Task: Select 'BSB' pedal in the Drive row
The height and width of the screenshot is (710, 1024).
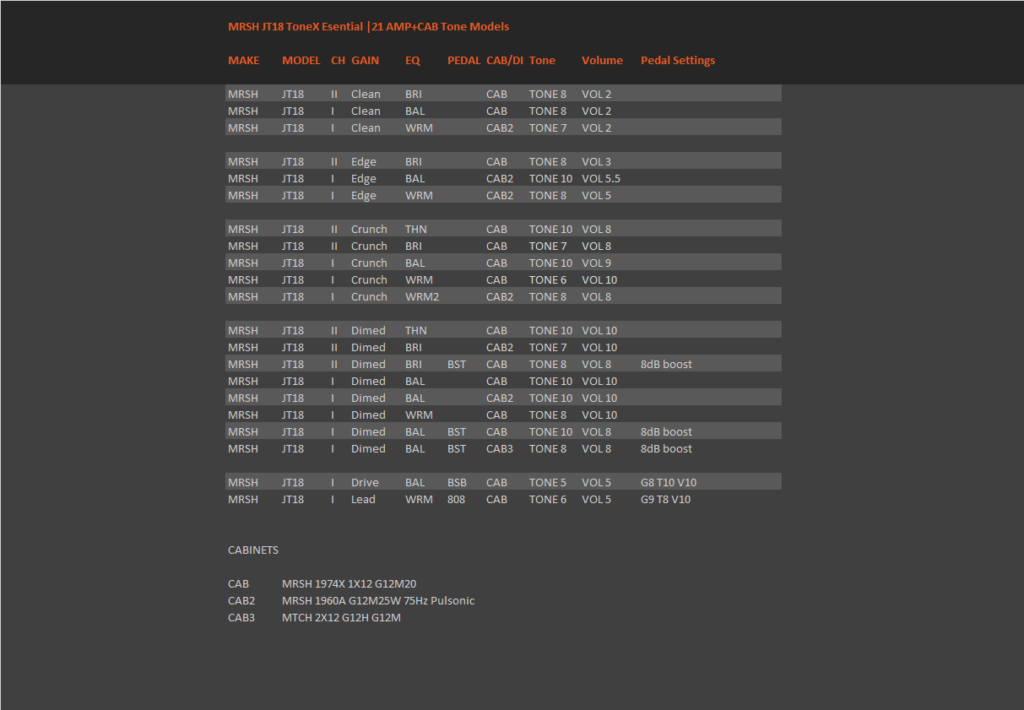Action: [x=457, y=482]
